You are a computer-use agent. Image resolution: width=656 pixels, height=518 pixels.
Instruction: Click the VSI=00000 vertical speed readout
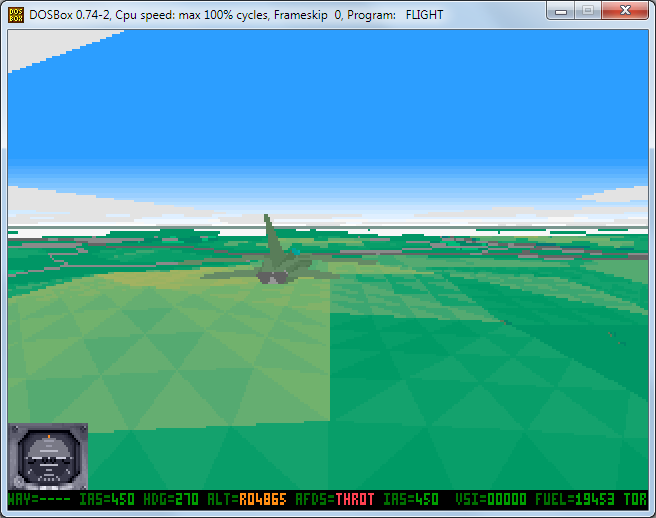(x=491, y=499)
